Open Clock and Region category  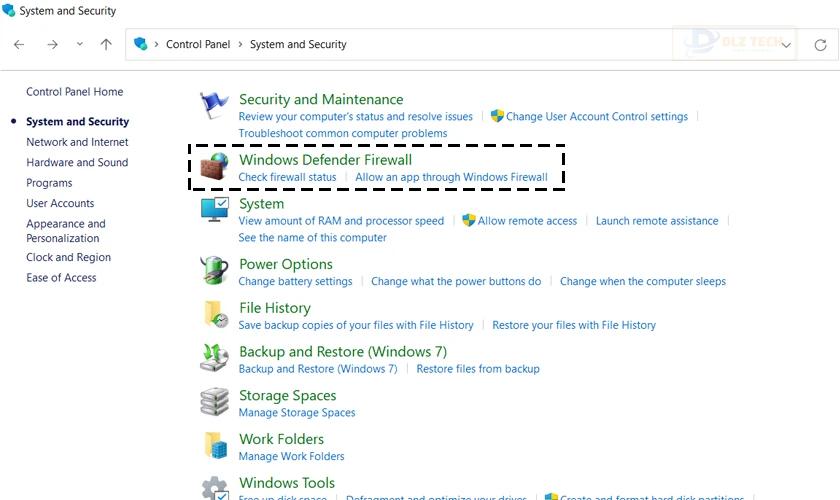tap(69, 257)
